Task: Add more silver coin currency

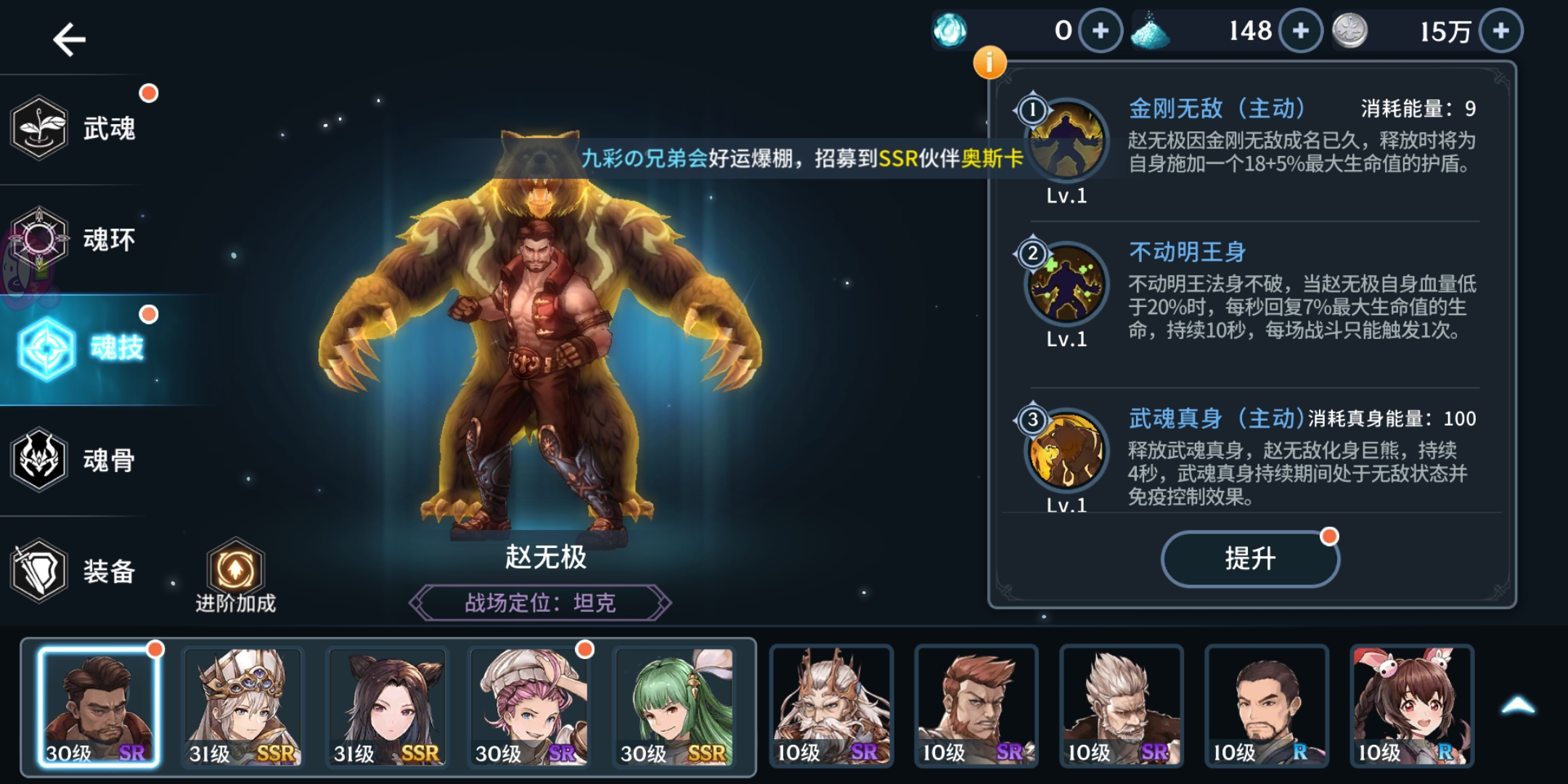Action: pyautogui.click(x=1500, y=30)
